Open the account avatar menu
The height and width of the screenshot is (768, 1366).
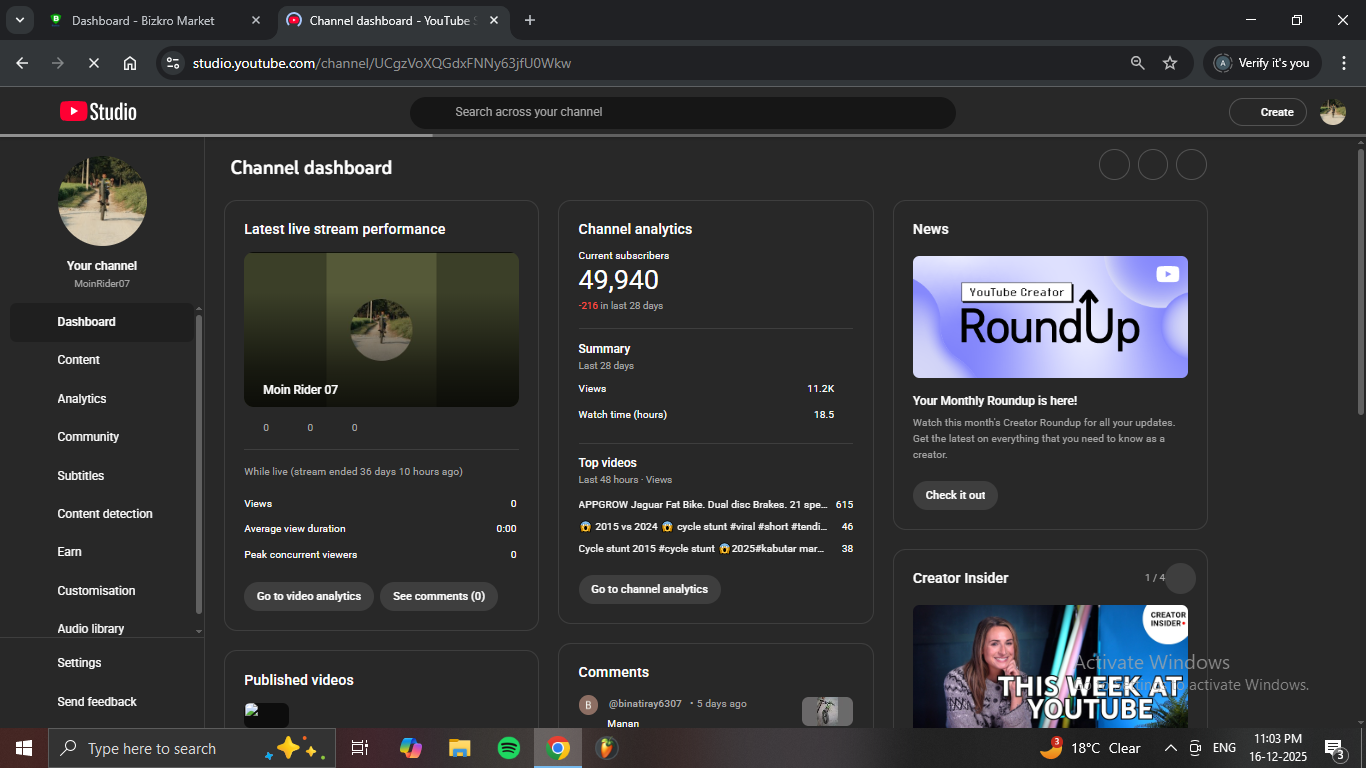(x=1332, y=112)
